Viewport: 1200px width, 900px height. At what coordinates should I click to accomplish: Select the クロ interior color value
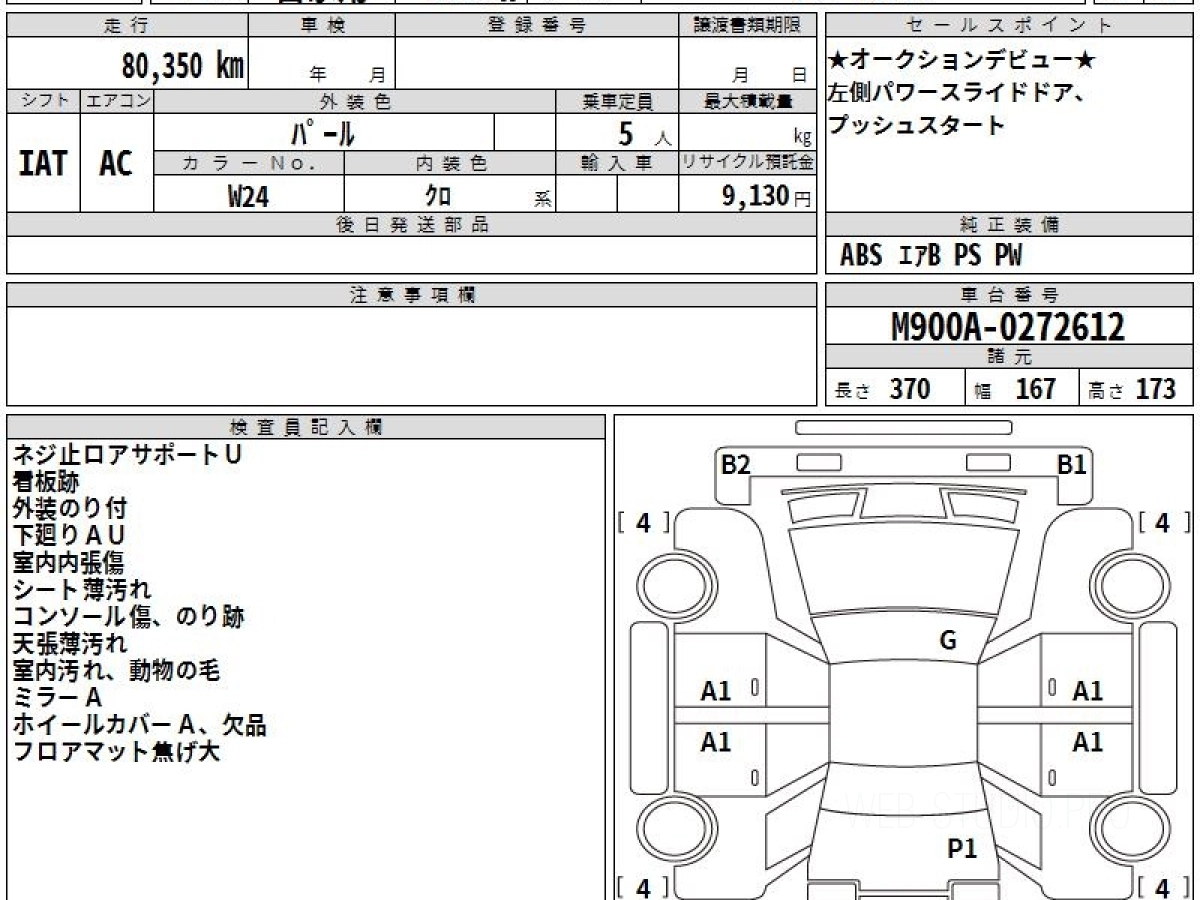(439, 196)
